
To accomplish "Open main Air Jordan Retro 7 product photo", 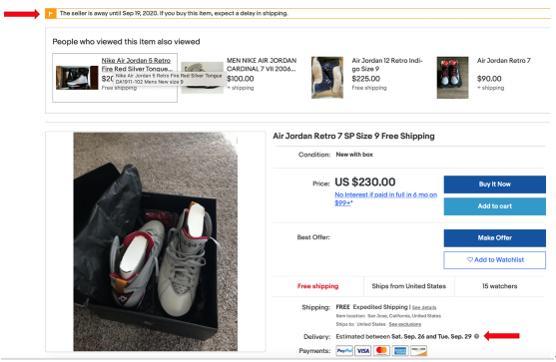I will tap(155, 241).
